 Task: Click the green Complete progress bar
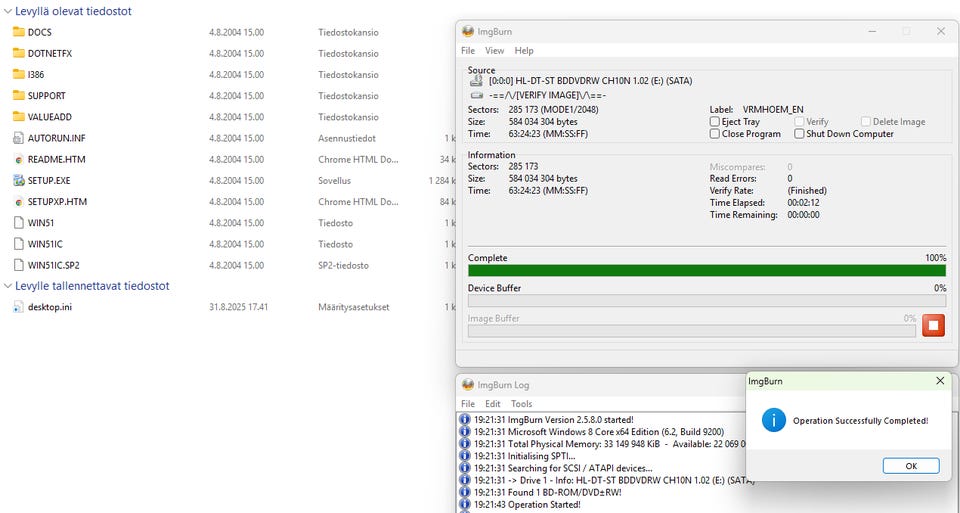coord(707,271)
